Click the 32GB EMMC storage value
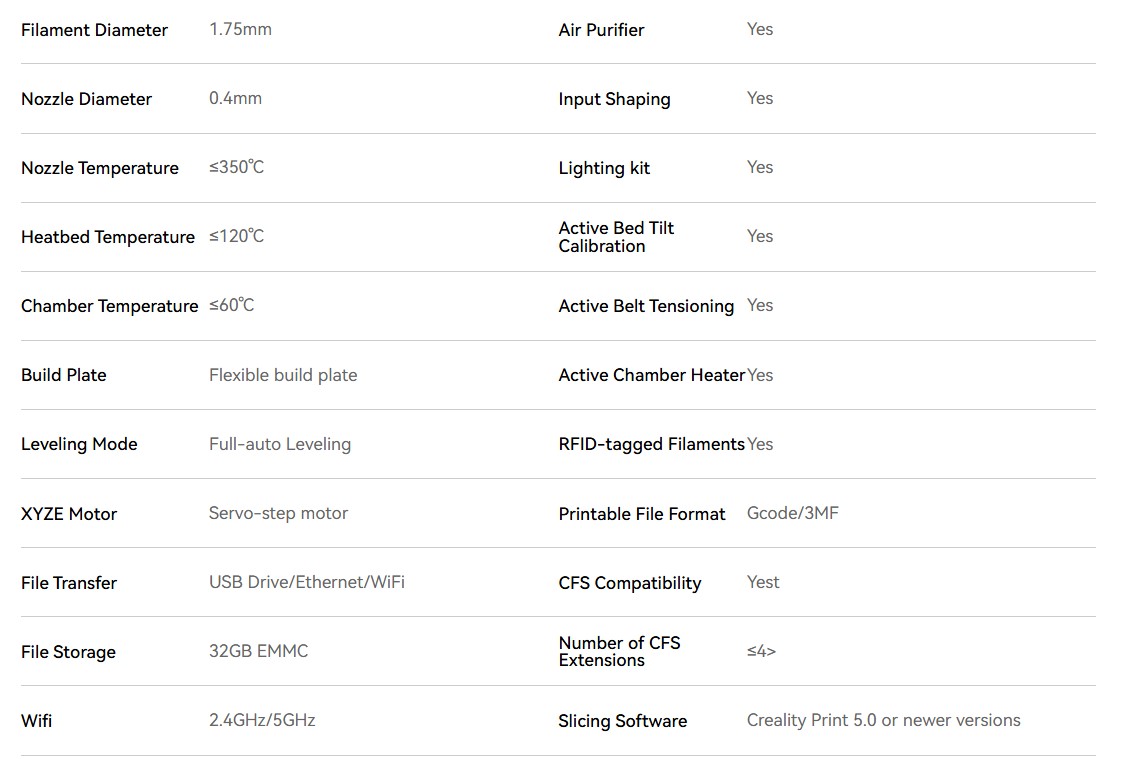 click(259, 651)
